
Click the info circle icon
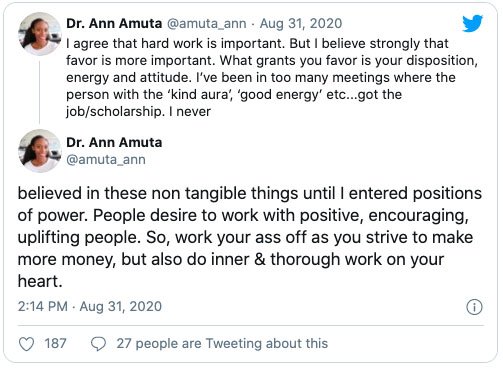pos(474,307)
